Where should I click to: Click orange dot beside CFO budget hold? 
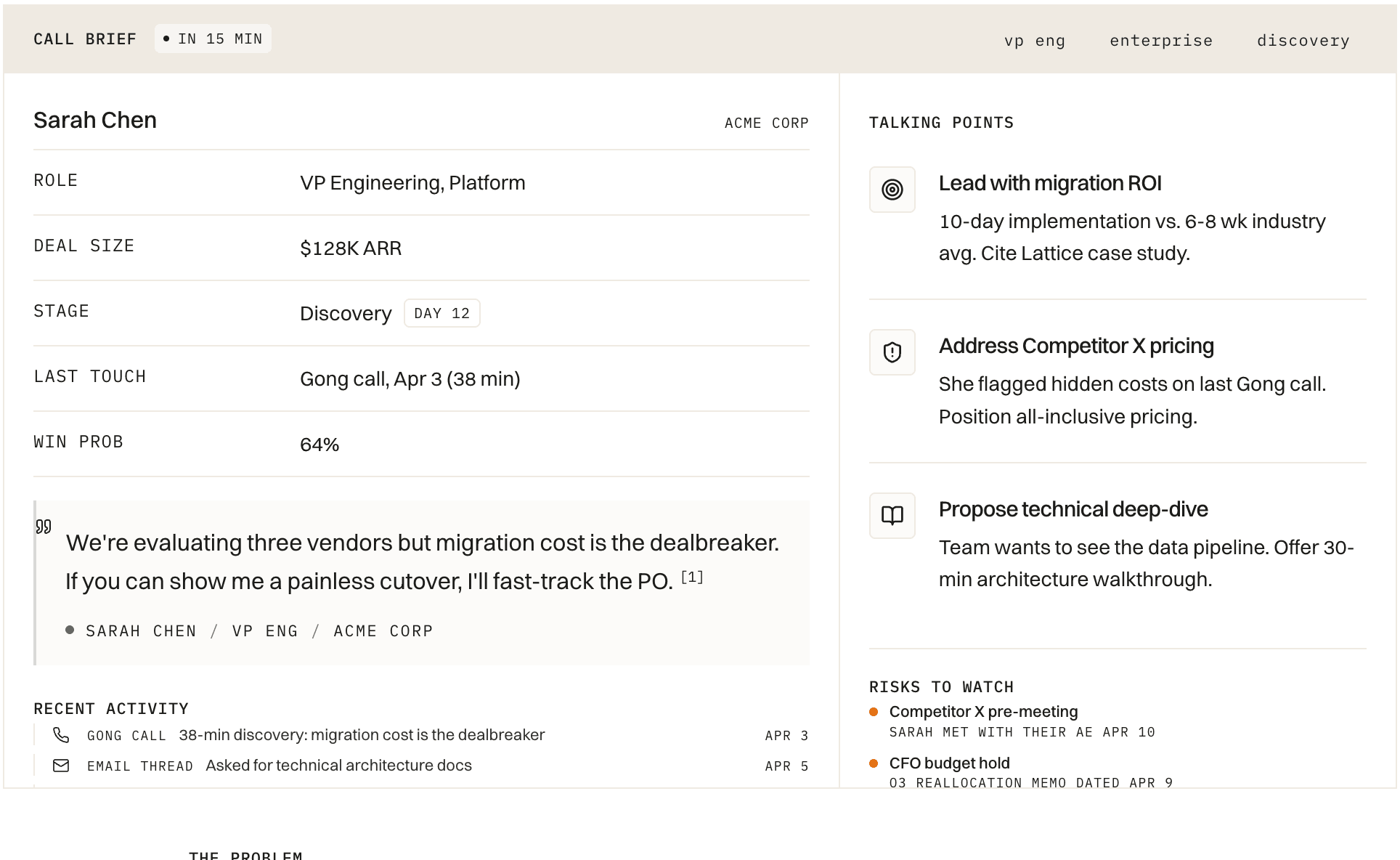[x=874, y=763]
